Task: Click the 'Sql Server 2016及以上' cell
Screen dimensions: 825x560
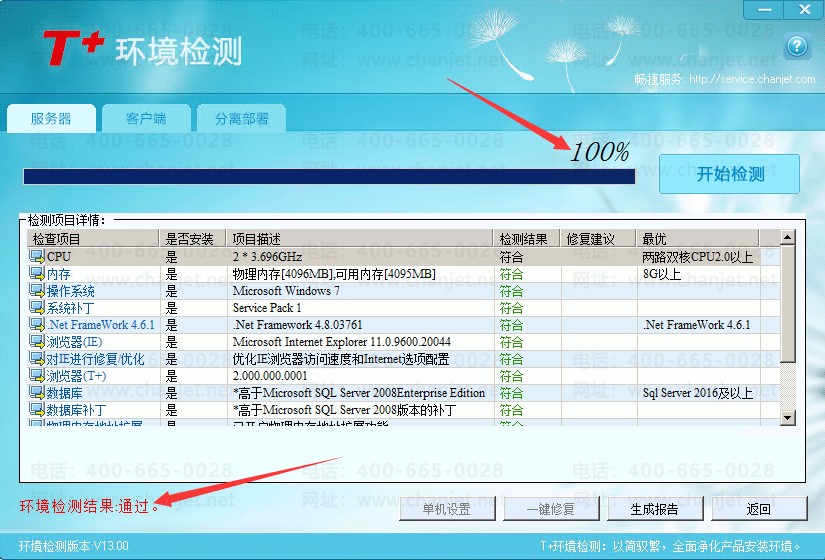Action: coord(698,393)
